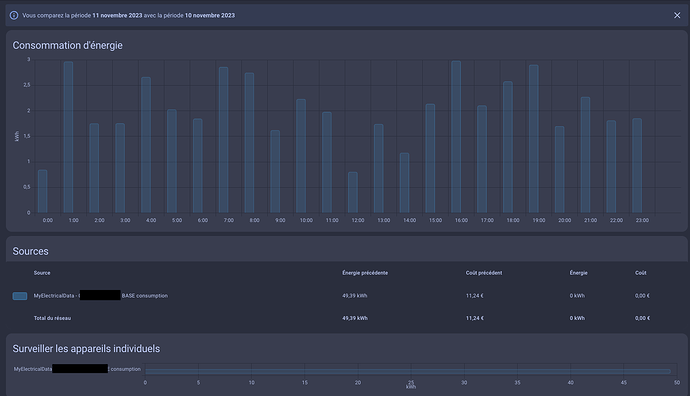Select the 14:00 consumption bar
This screenshot has width=690, height=396.
pyautogui.click(x=404, y=183)
